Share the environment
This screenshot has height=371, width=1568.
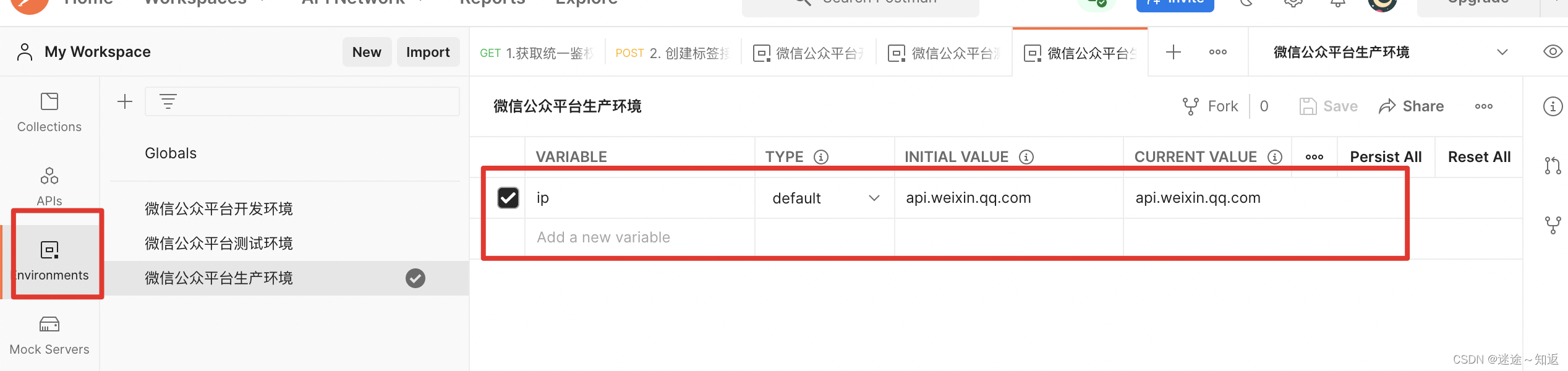(x=1411, y=106)
